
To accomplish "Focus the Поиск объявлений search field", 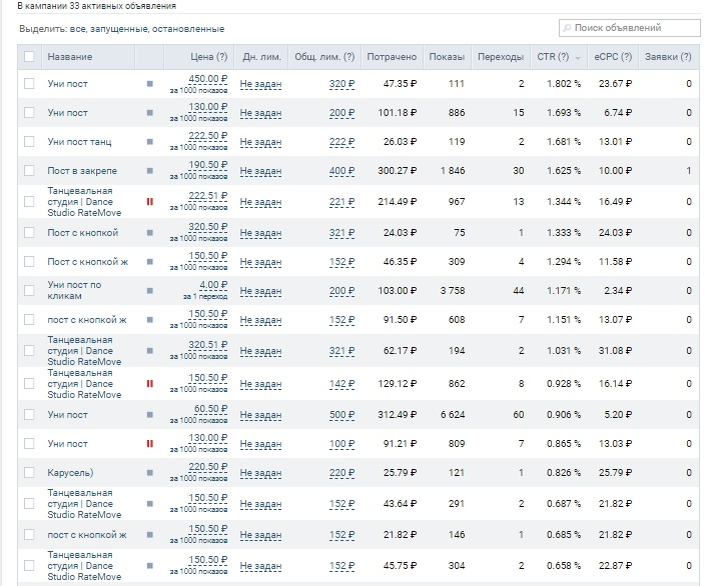I will click(629, 28).
